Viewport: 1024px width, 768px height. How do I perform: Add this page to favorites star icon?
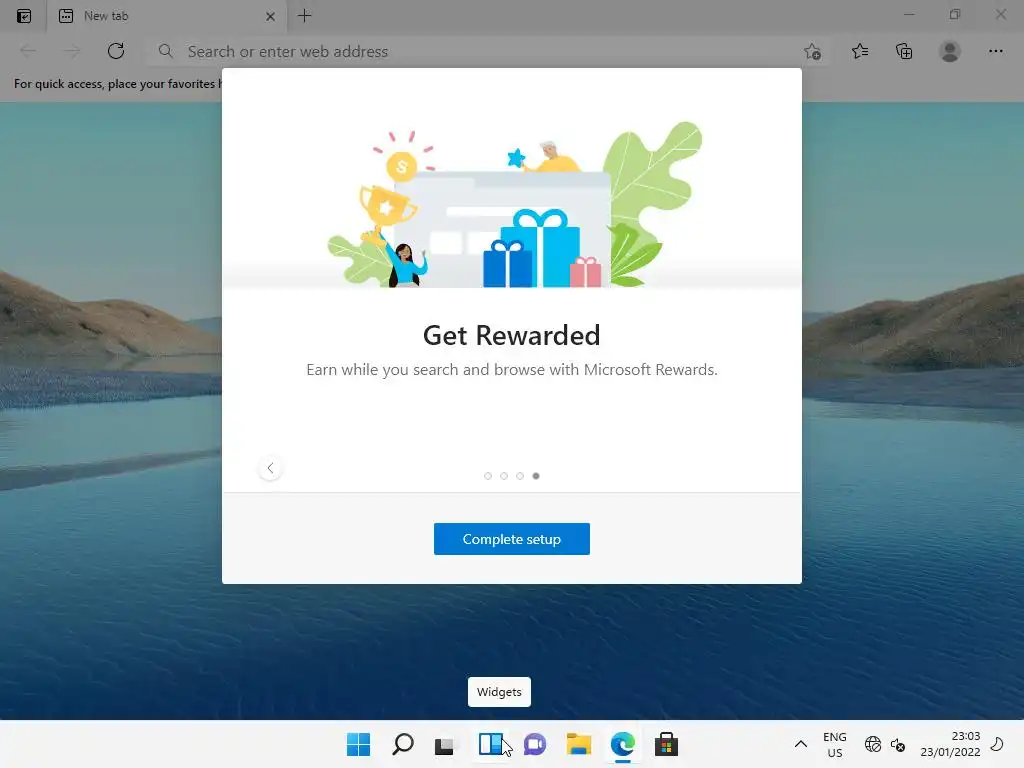812,52
